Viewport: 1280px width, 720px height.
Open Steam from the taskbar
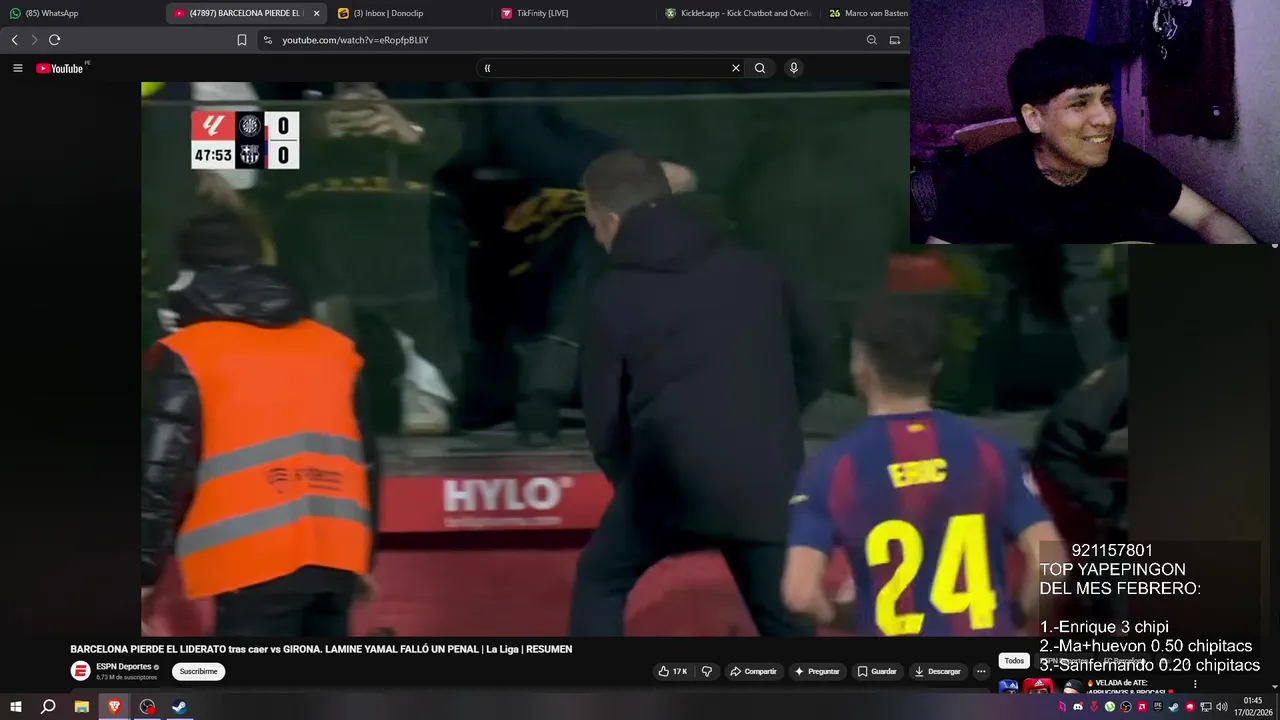(180, 707)
